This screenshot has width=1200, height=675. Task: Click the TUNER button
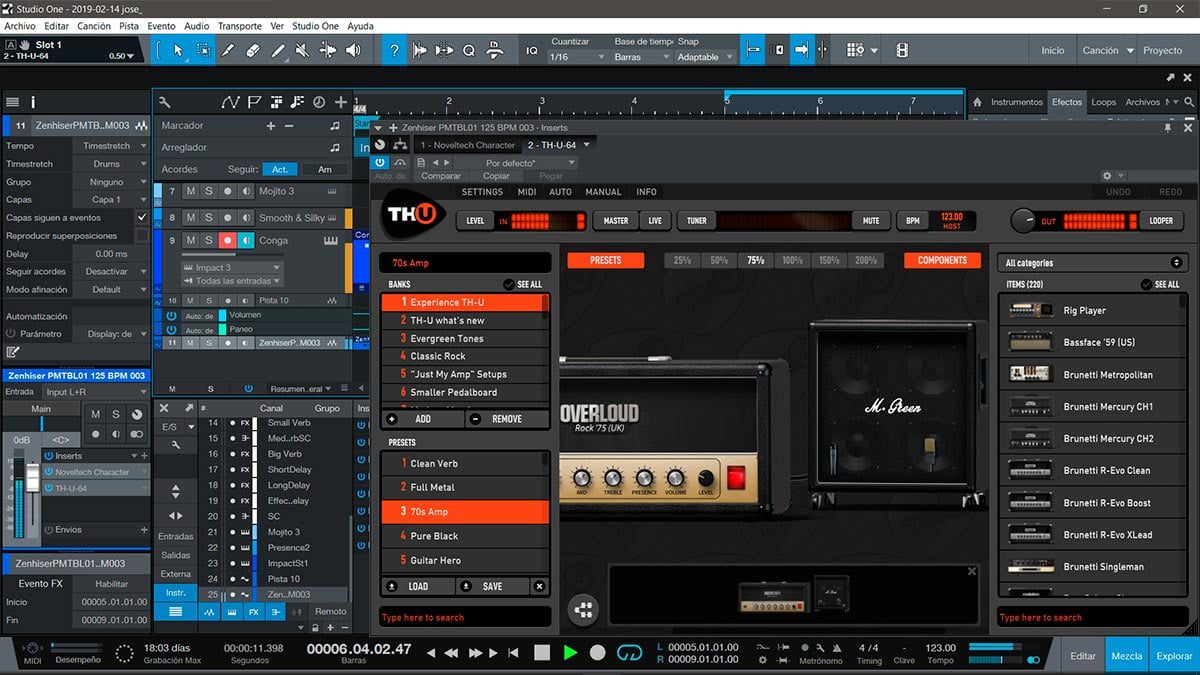[x=696, y=221]
